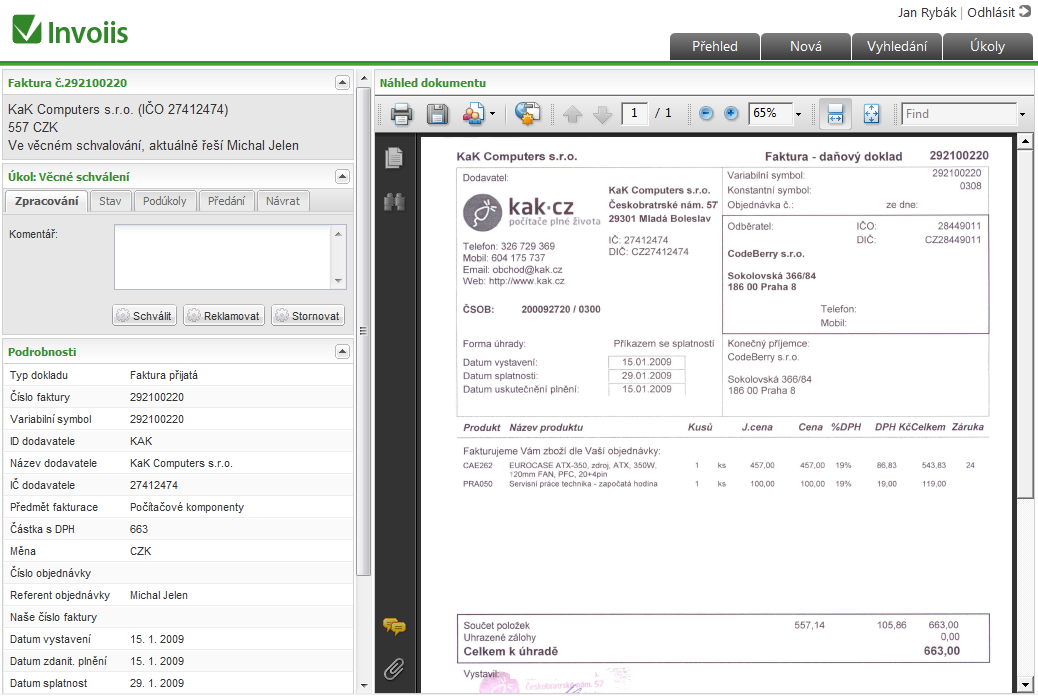Screen dimensions: 1038x696
Task: Zoom out with the minus icon
Action: [x=706, y=113]
